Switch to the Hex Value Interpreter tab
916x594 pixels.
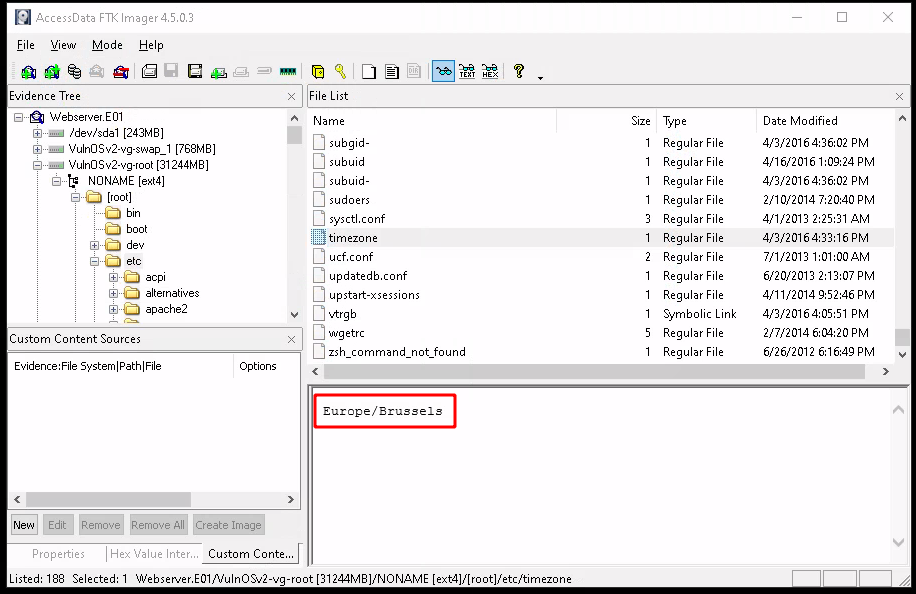(154, 554)
